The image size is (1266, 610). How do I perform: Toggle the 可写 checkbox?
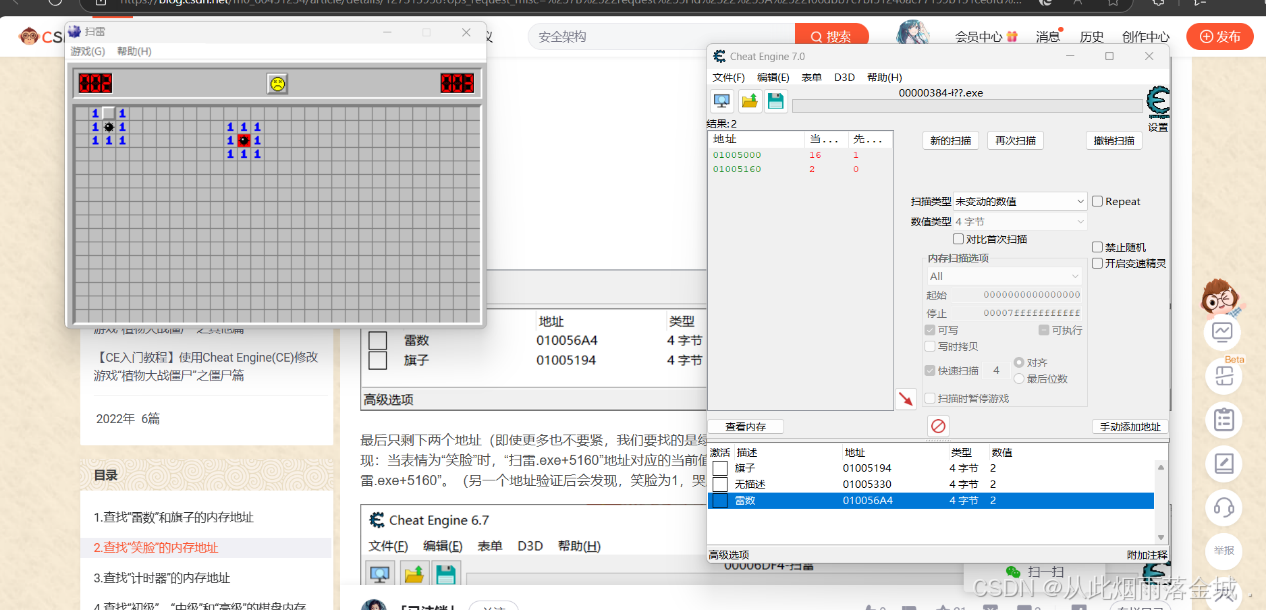coord(930,330)
